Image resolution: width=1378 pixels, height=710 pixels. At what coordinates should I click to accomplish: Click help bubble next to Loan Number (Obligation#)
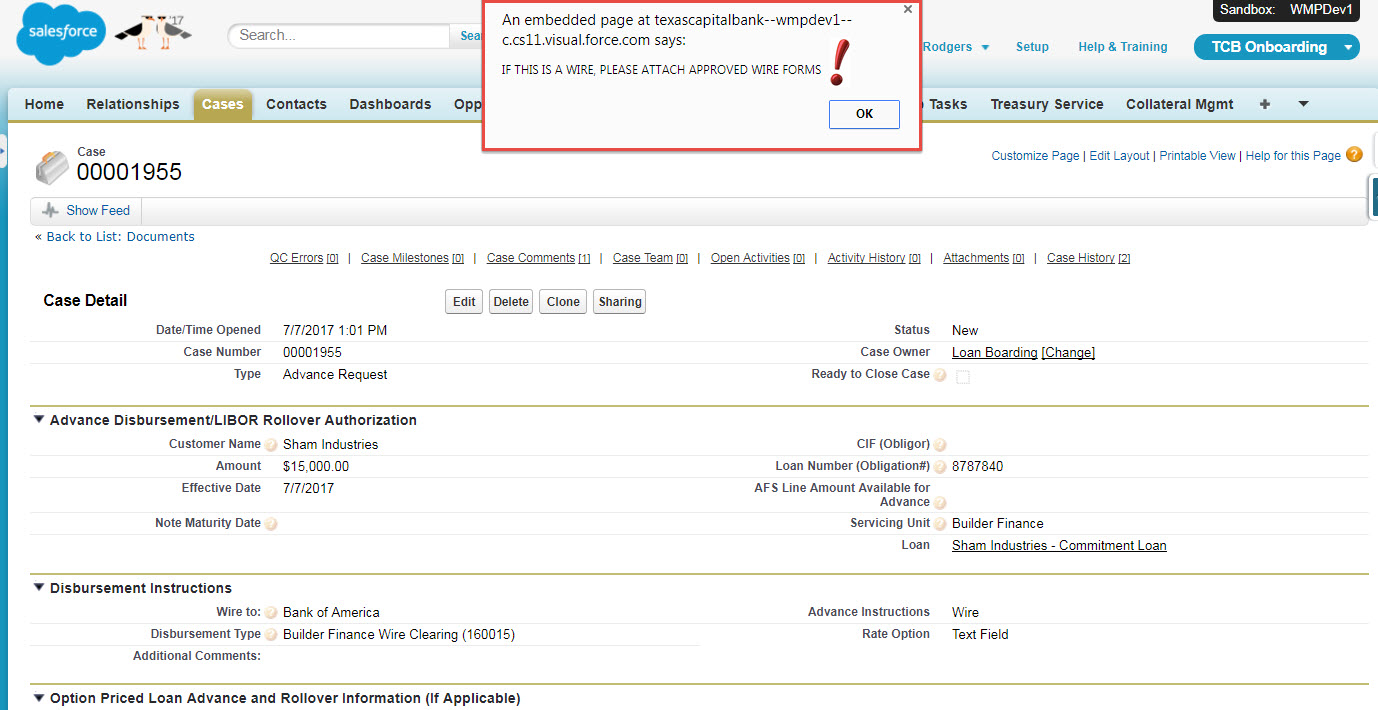[x=940, y=467]
